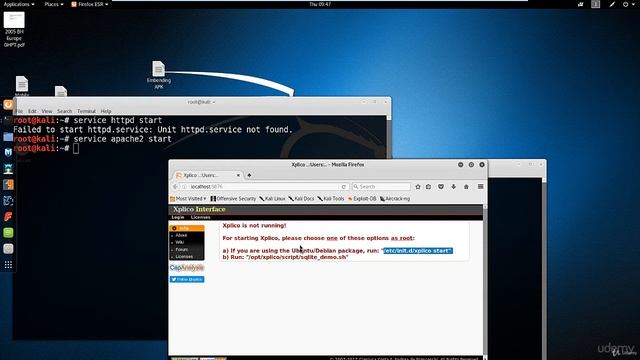The image size is (640, 360).
Task: Open the Files folder icon in dock
Action: (8, 136)
